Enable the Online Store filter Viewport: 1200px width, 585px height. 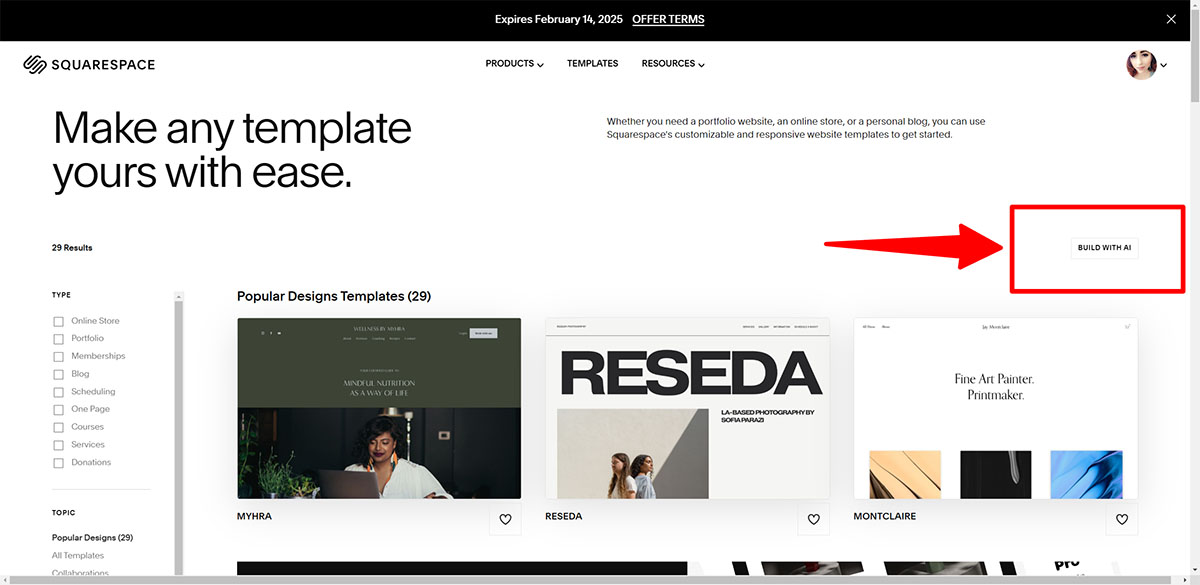(x=58, y=320)
